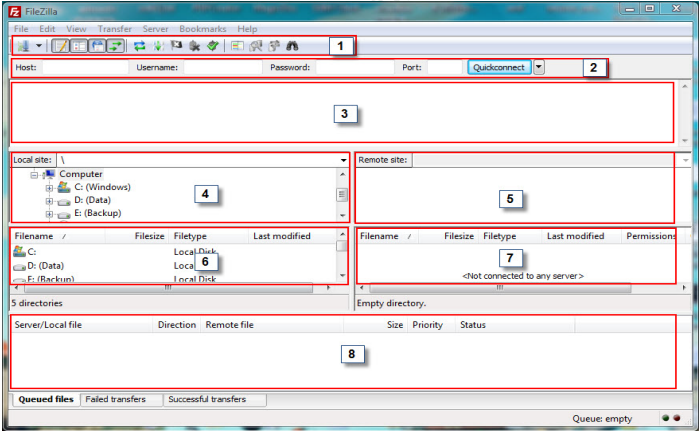Open the File menu
Viewport: 700px width, 432px height.
pyautogui.click(x=21, y=29)
